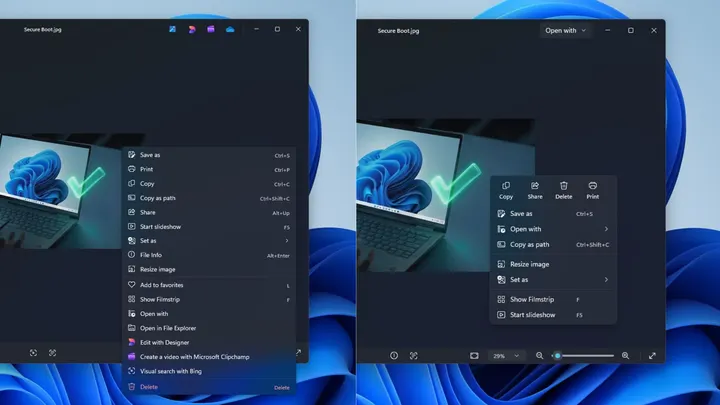Click the red Delete entry in left context menu

(209, 387)
